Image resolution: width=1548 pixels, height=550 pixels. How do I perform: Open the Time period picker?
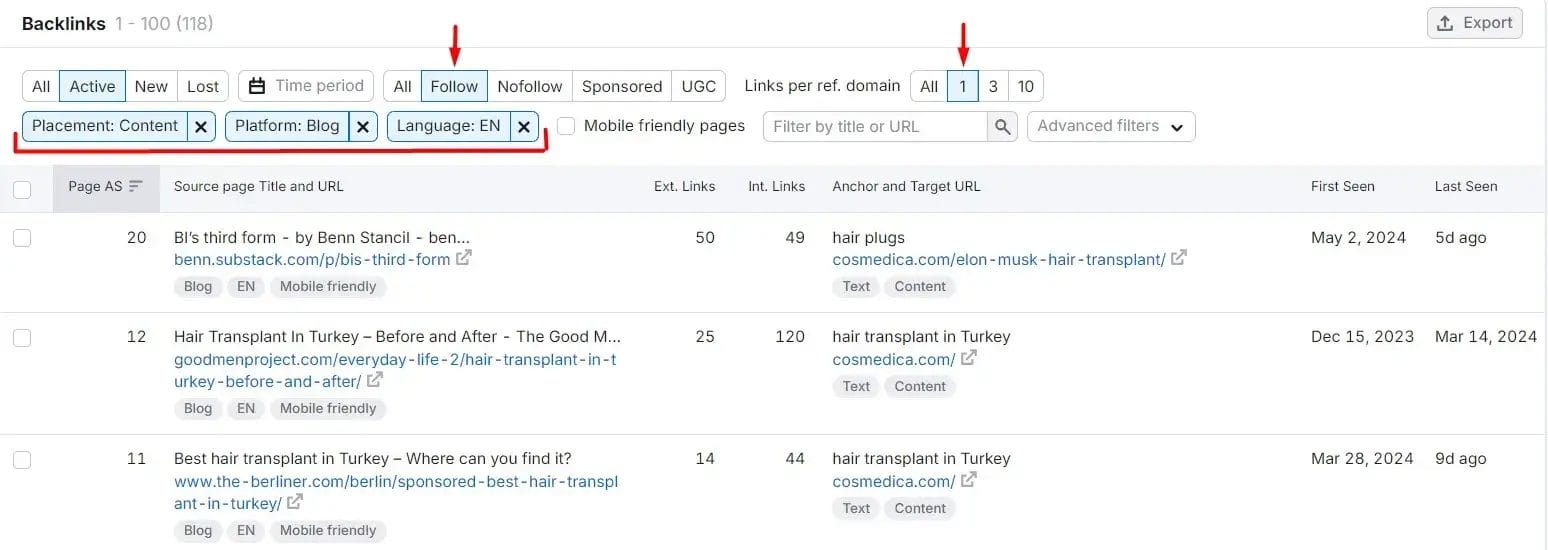[306, 86]
